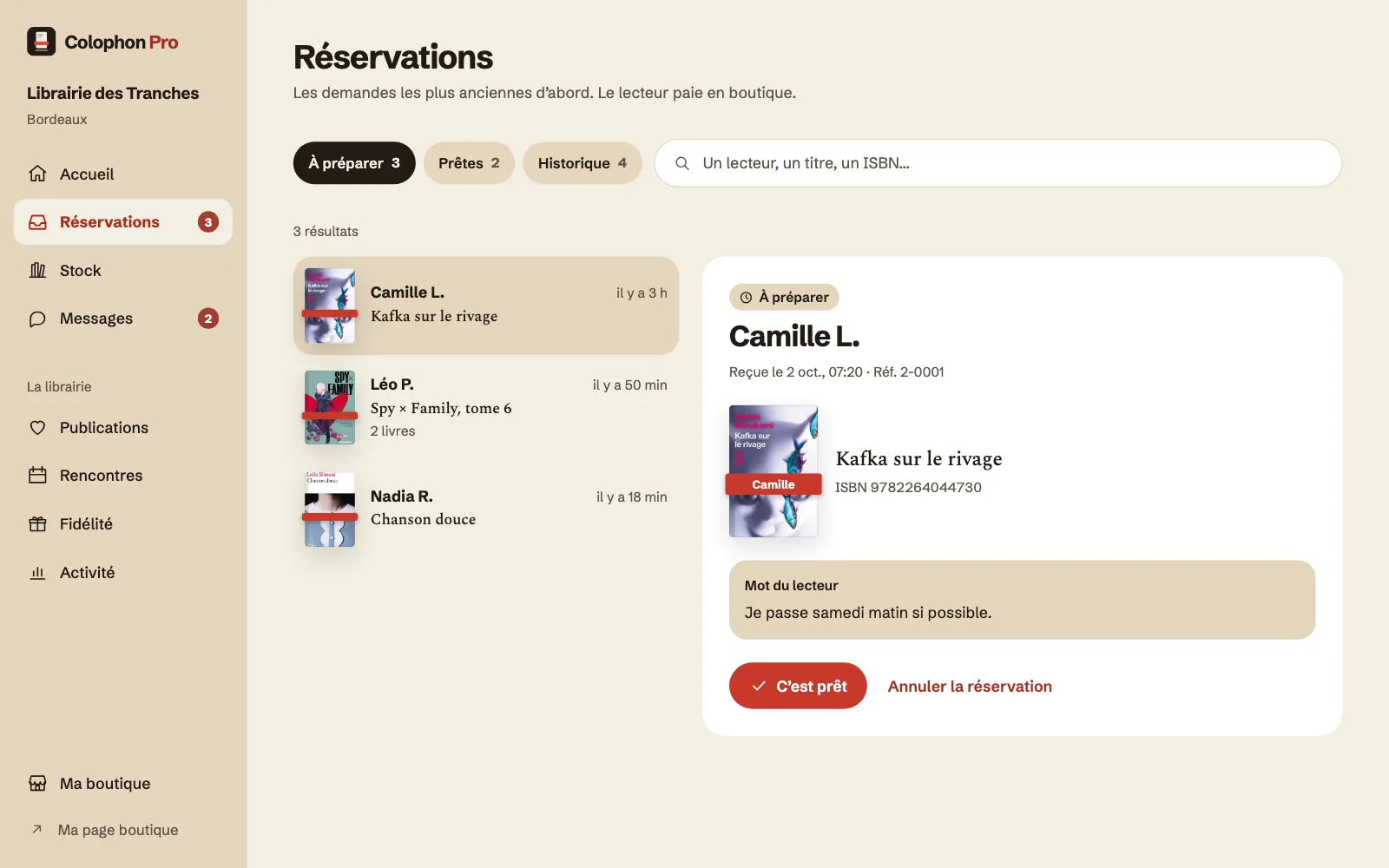Click the Kafka sur le rivage list thumbnail
Screen dimensions: 1389x868
click(x=330, y=306)
